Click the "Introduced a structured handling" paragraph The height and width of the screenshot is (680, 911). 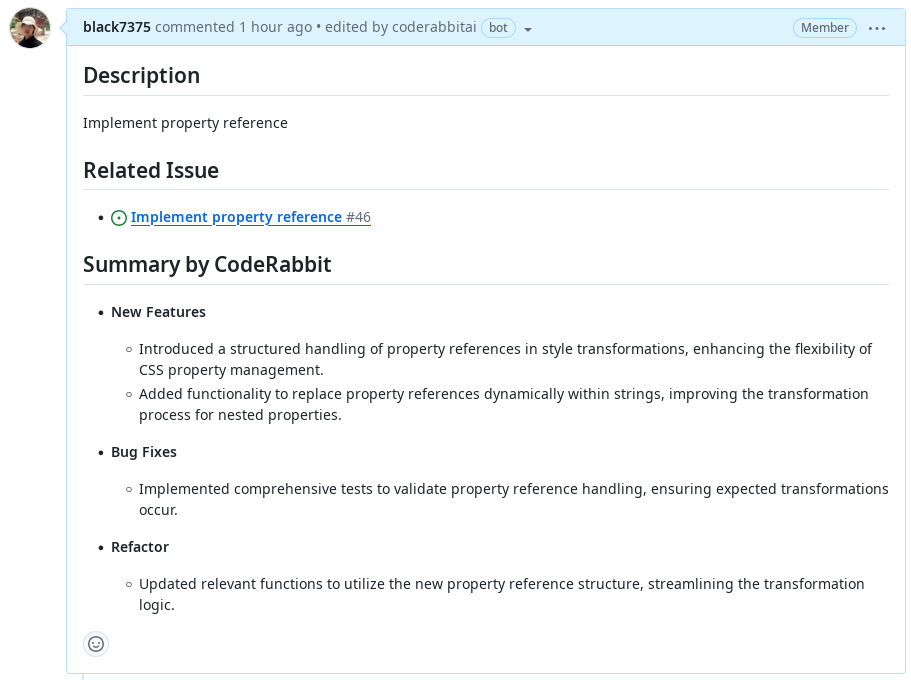(x=505, y=359)
